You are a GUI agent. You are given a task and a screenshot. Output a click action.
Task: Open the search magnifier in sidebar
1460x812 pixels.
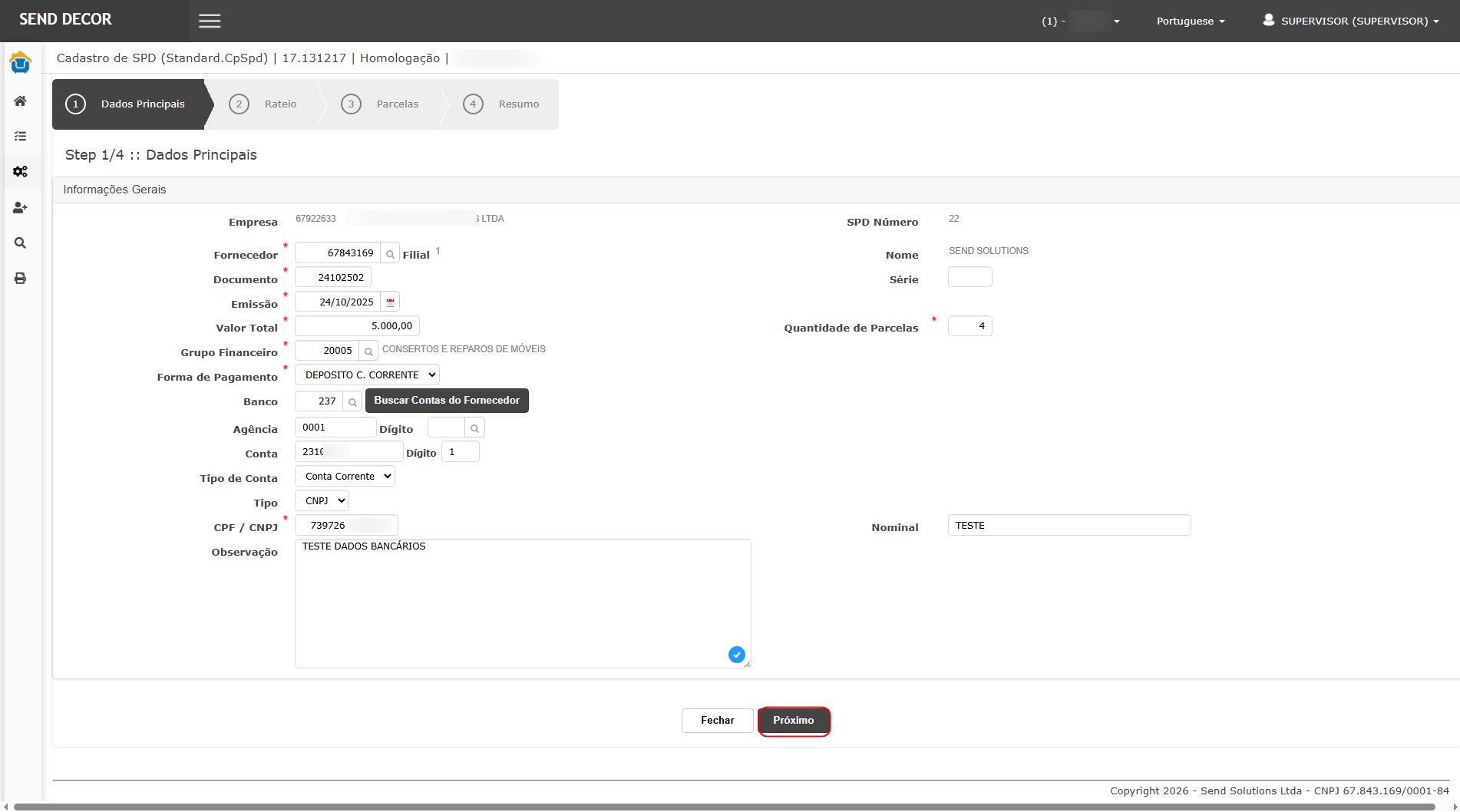click(x=21, y=243)
